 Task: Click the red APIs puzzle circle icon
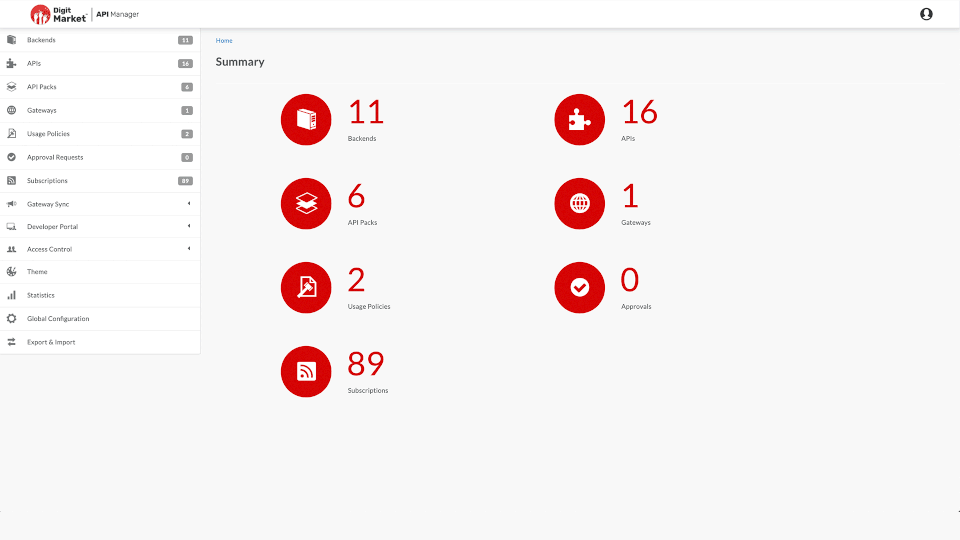579,119
